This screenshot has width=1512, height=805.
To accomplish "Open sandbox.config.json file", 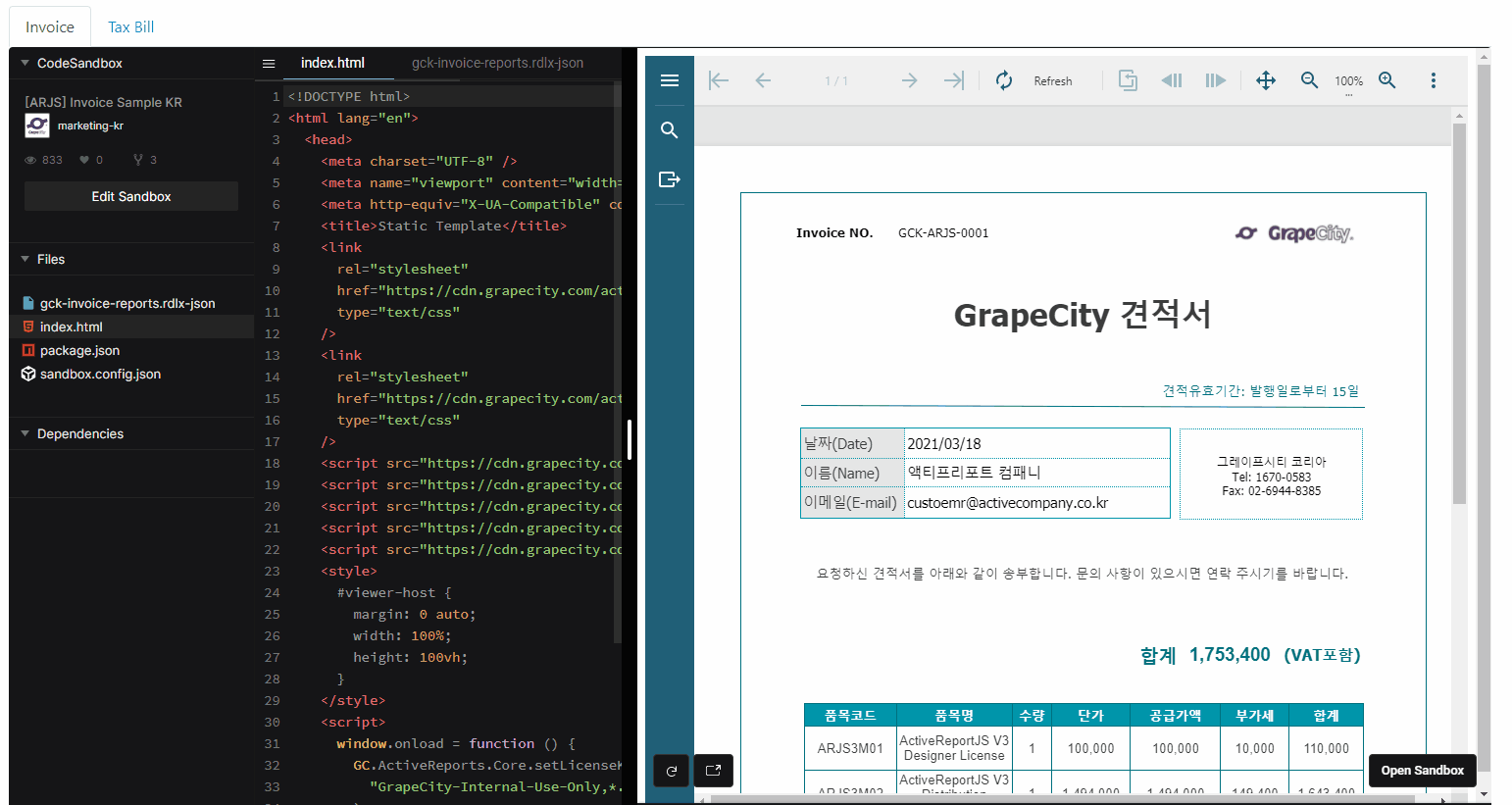I will click(100, 374).
